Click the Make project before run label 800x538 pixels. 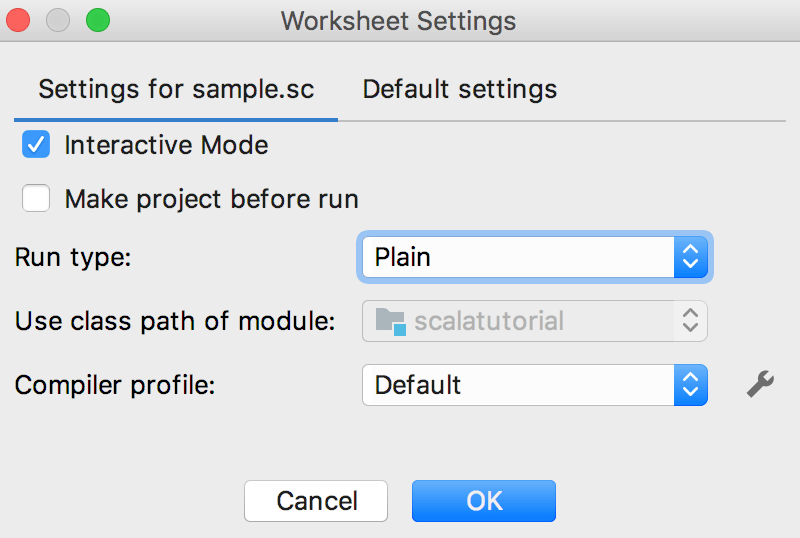pos(212,199)
